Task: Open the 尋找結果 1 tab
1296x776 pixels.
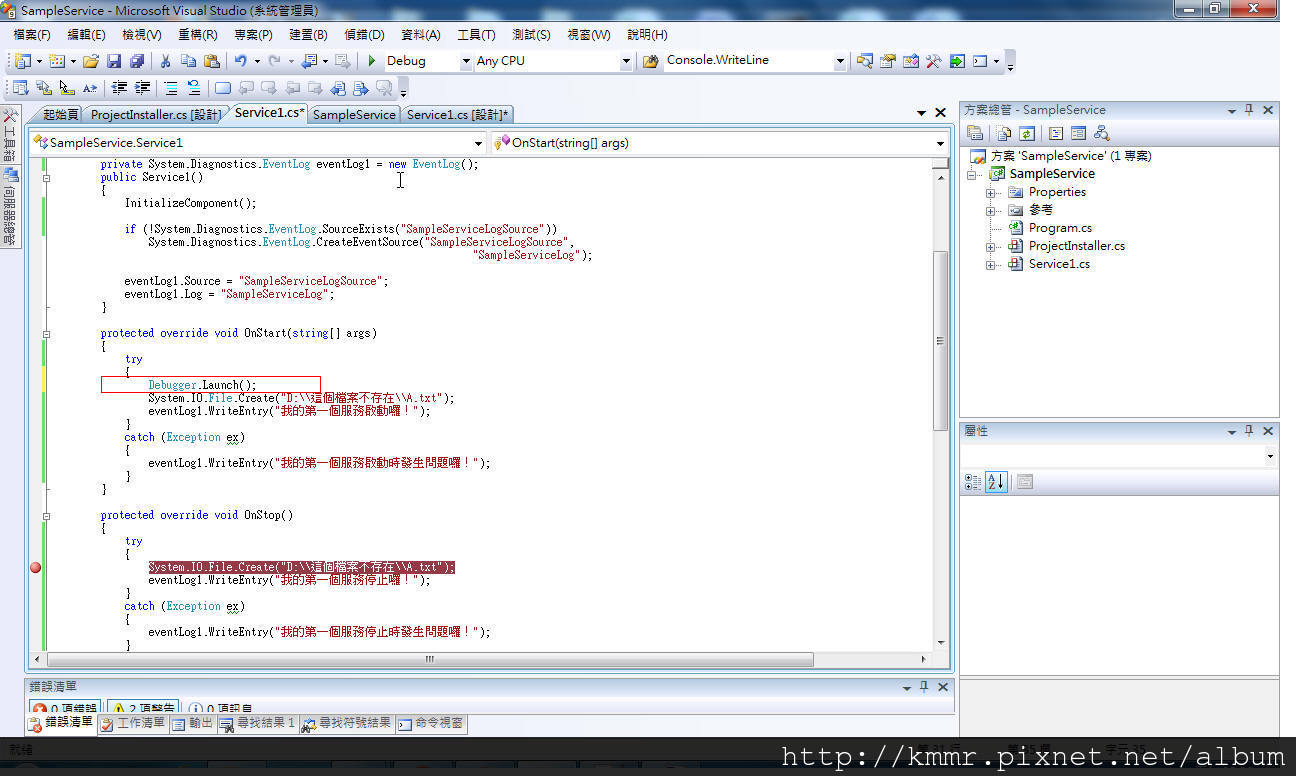Action: [258, 723]
